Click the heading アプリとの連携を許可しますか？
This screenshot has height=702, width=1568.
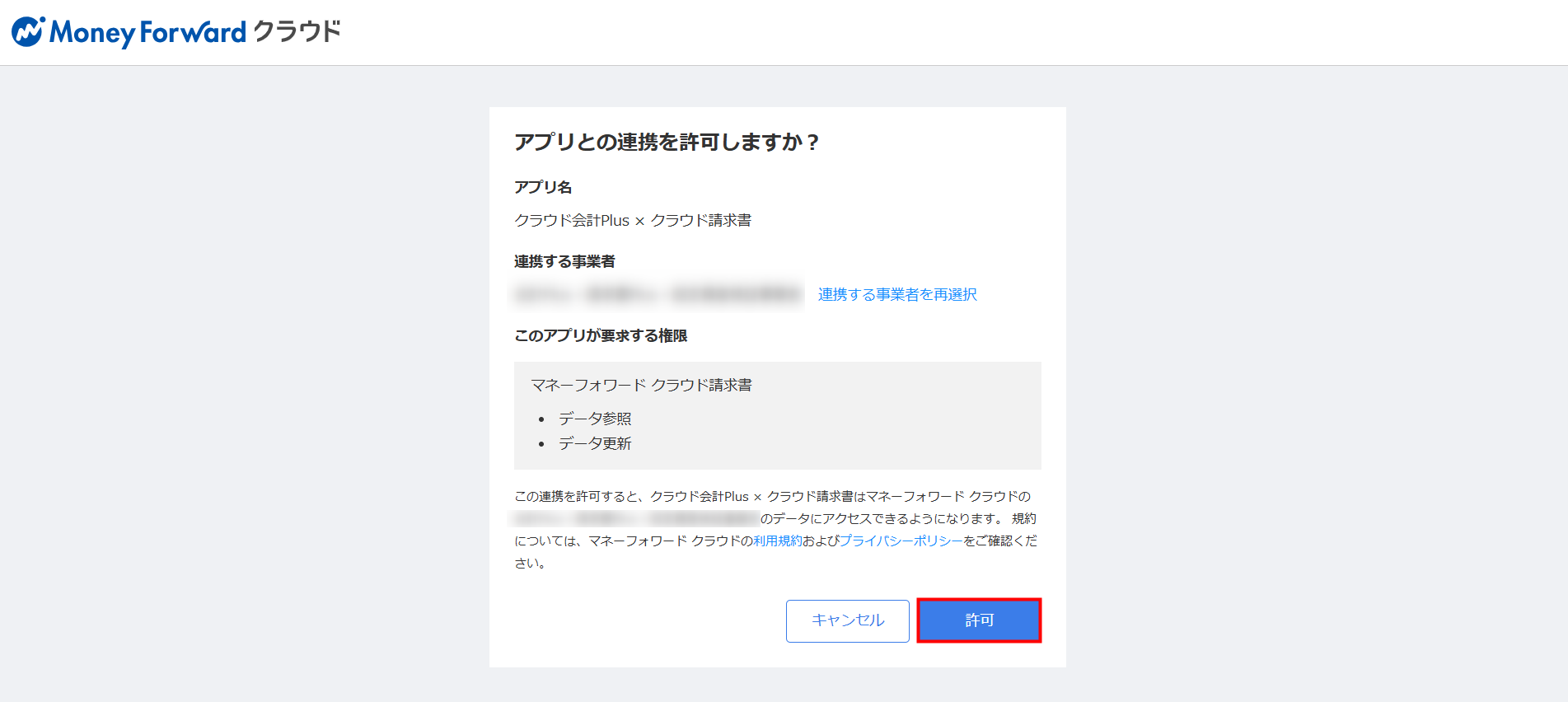click(667, 143)
